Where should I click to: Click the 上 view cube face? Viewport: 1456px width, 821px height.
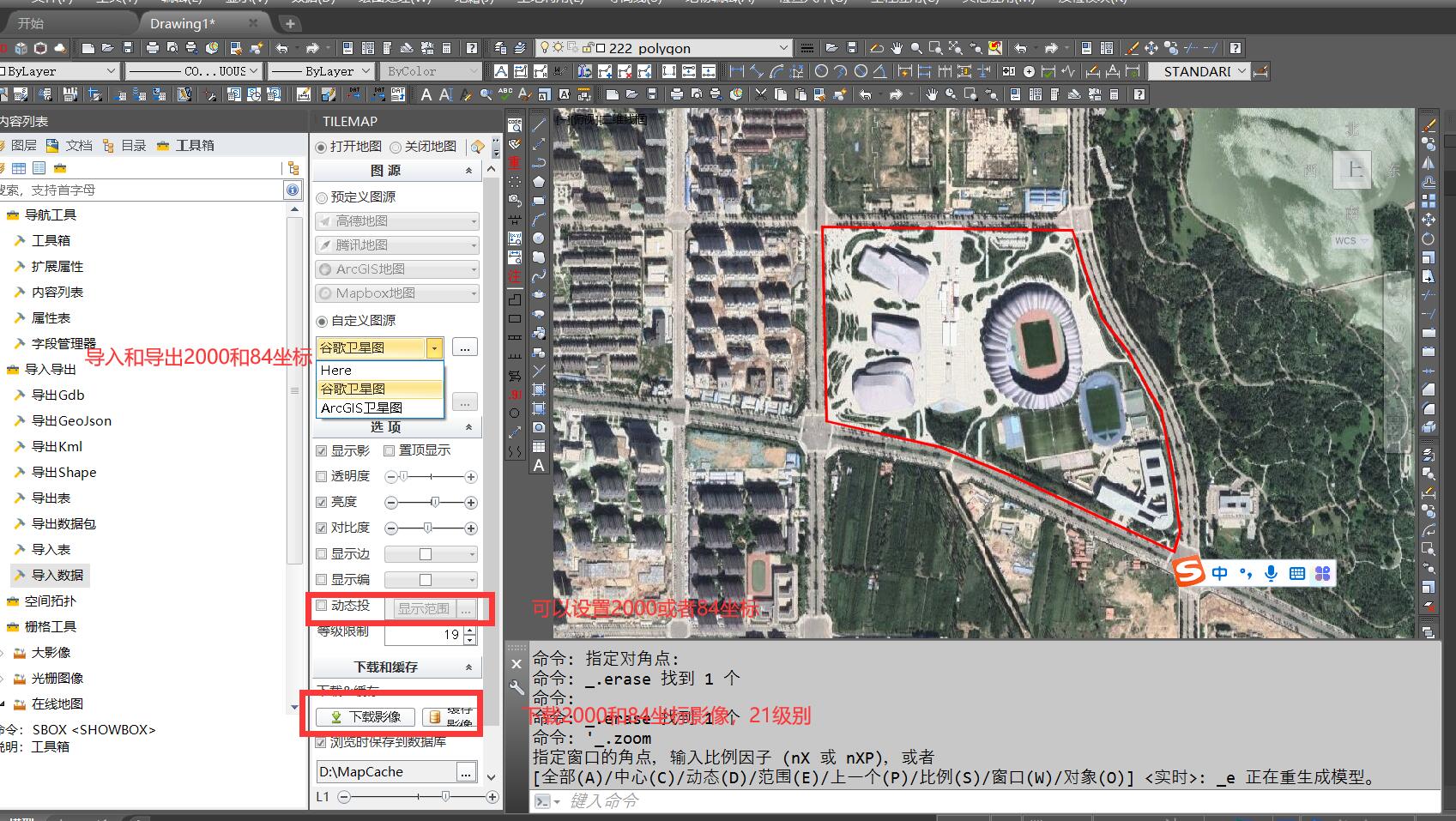pyautogui.click(x=1352, y=169)
